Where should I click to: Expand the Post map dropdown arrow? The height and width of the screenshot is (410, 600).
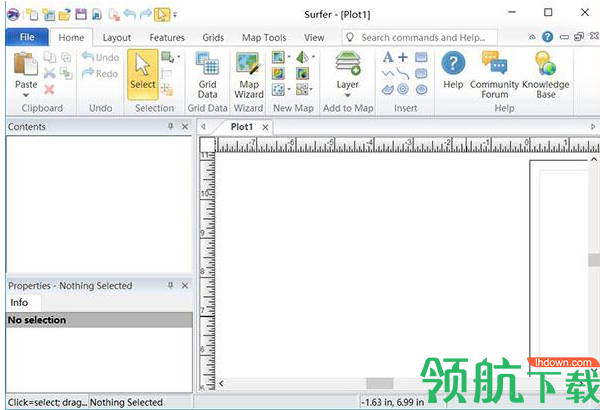tap(289, 90)
